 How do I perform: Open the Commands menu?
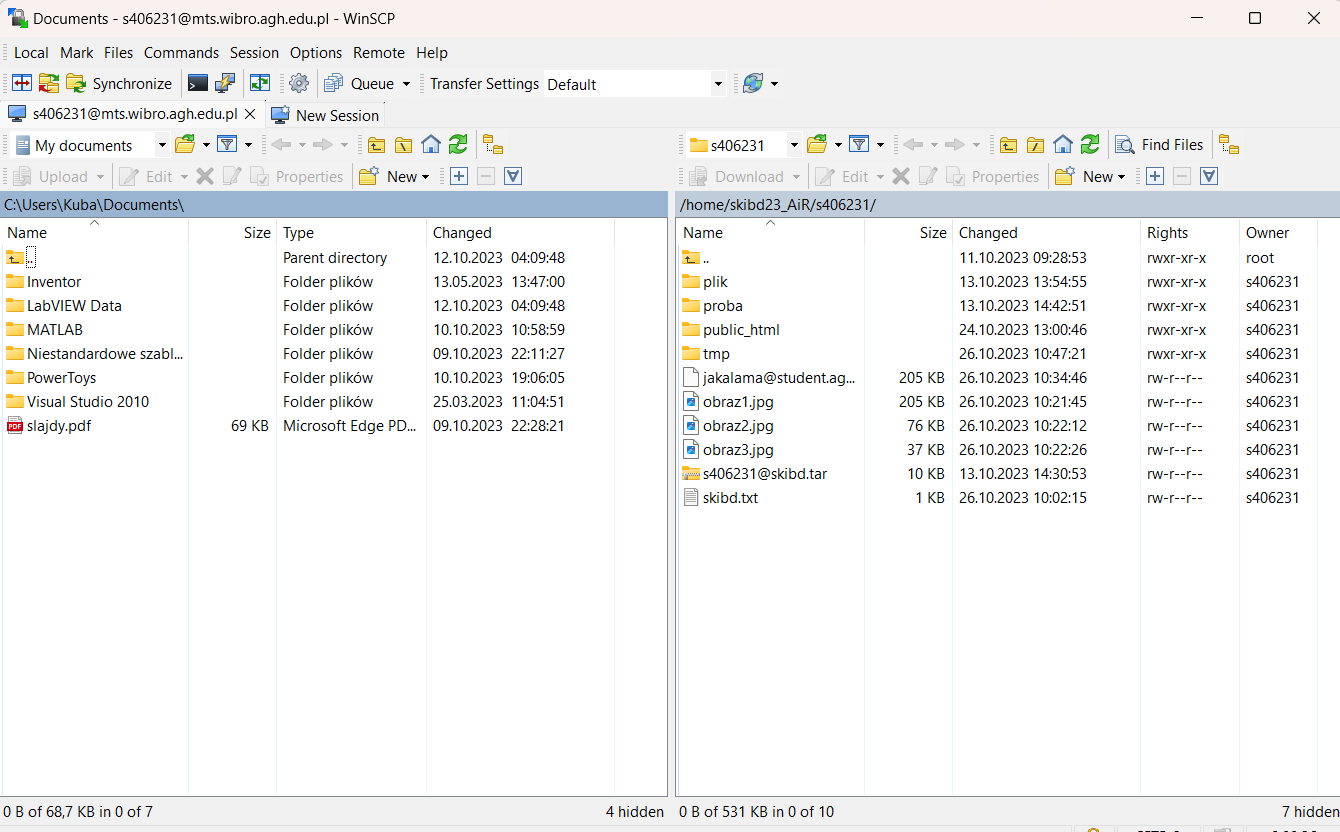(x=181, y=53)
